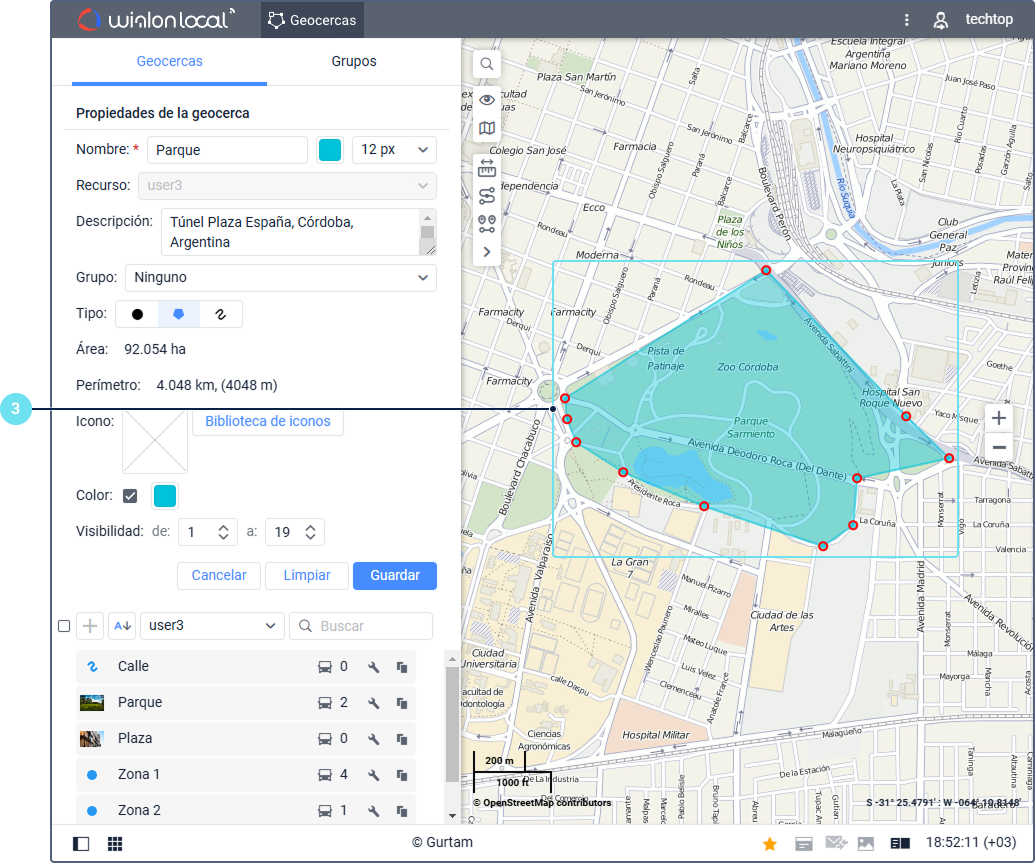This screenshot has height=863, width=1035.
Task: Open the map search tool
Action: pyautogui.click(x=487, y=64)
